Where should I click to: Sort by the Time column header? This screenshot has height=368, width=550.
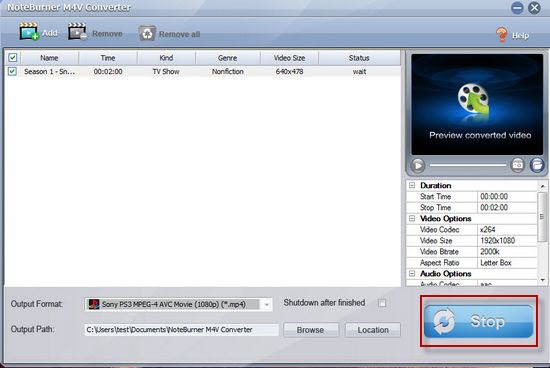coord(108,58)
